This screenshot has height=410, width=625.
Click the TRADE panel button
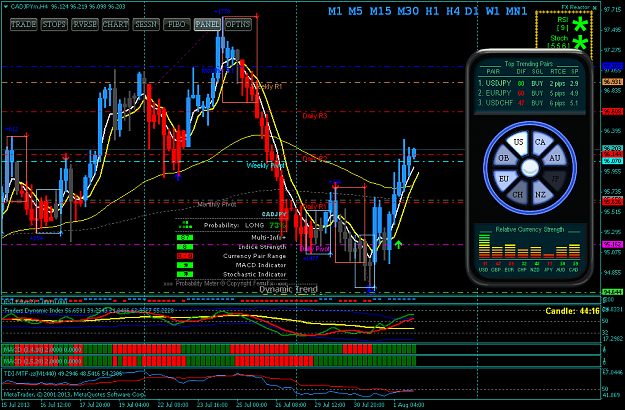24,24
